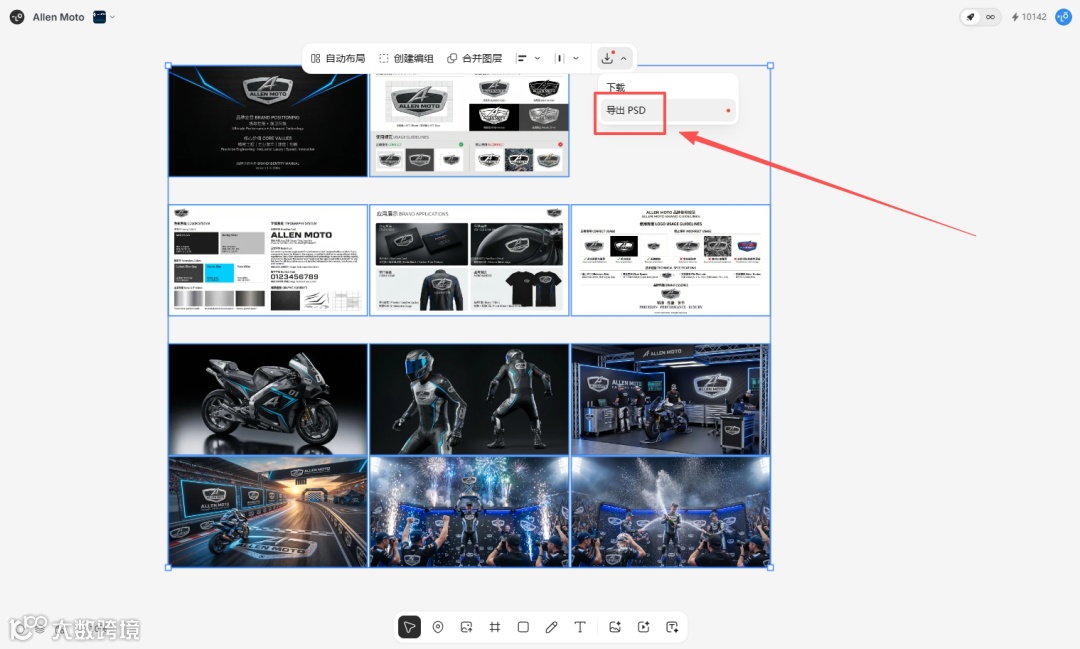Collapse the download menu chevron
1080x649 pixels.
[x=623, y=59]
